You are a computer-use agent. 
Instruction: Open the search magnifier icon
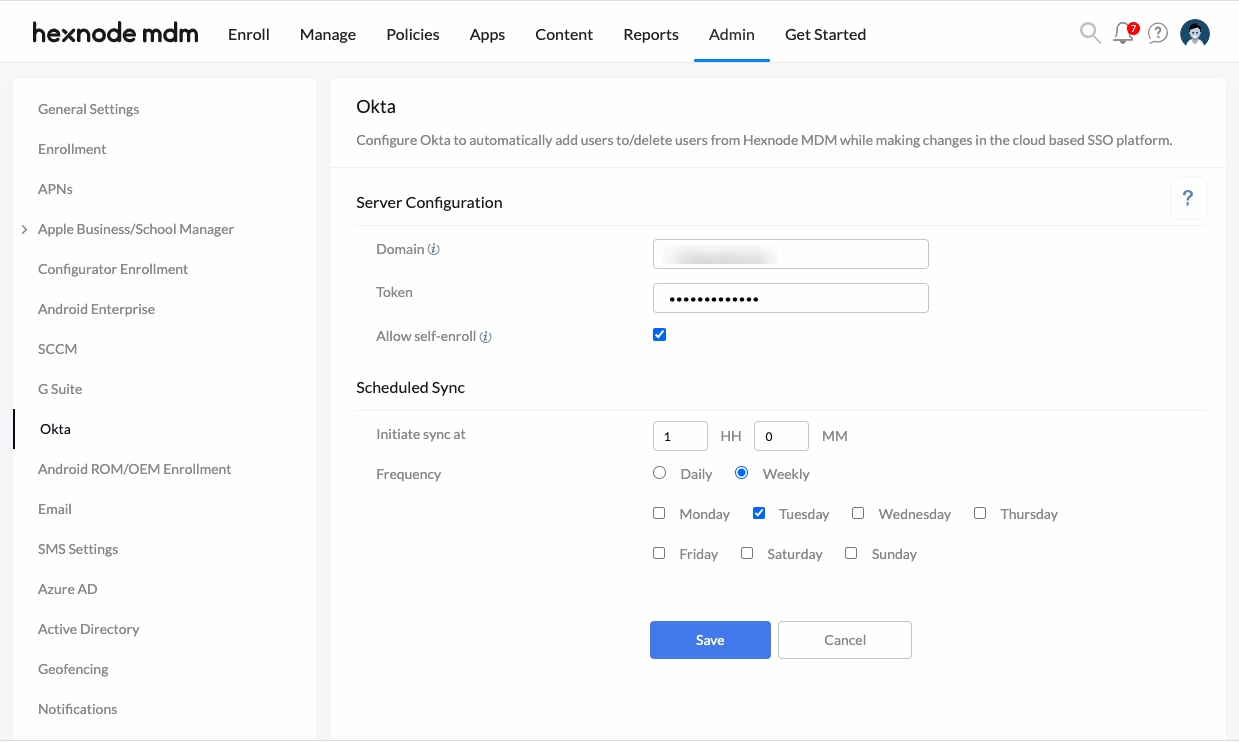point(1090,33)
